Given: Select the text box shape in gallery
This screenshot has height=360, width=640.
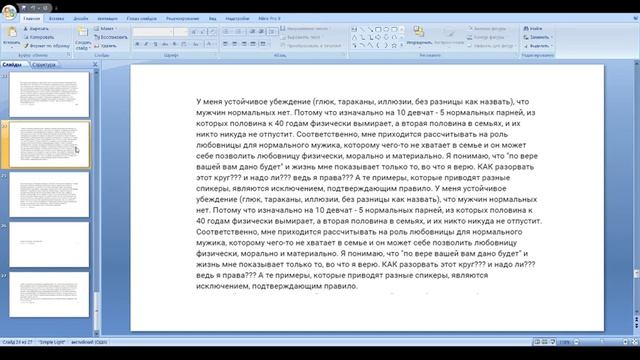Looking at the screenshot, I should pos(354,29).
